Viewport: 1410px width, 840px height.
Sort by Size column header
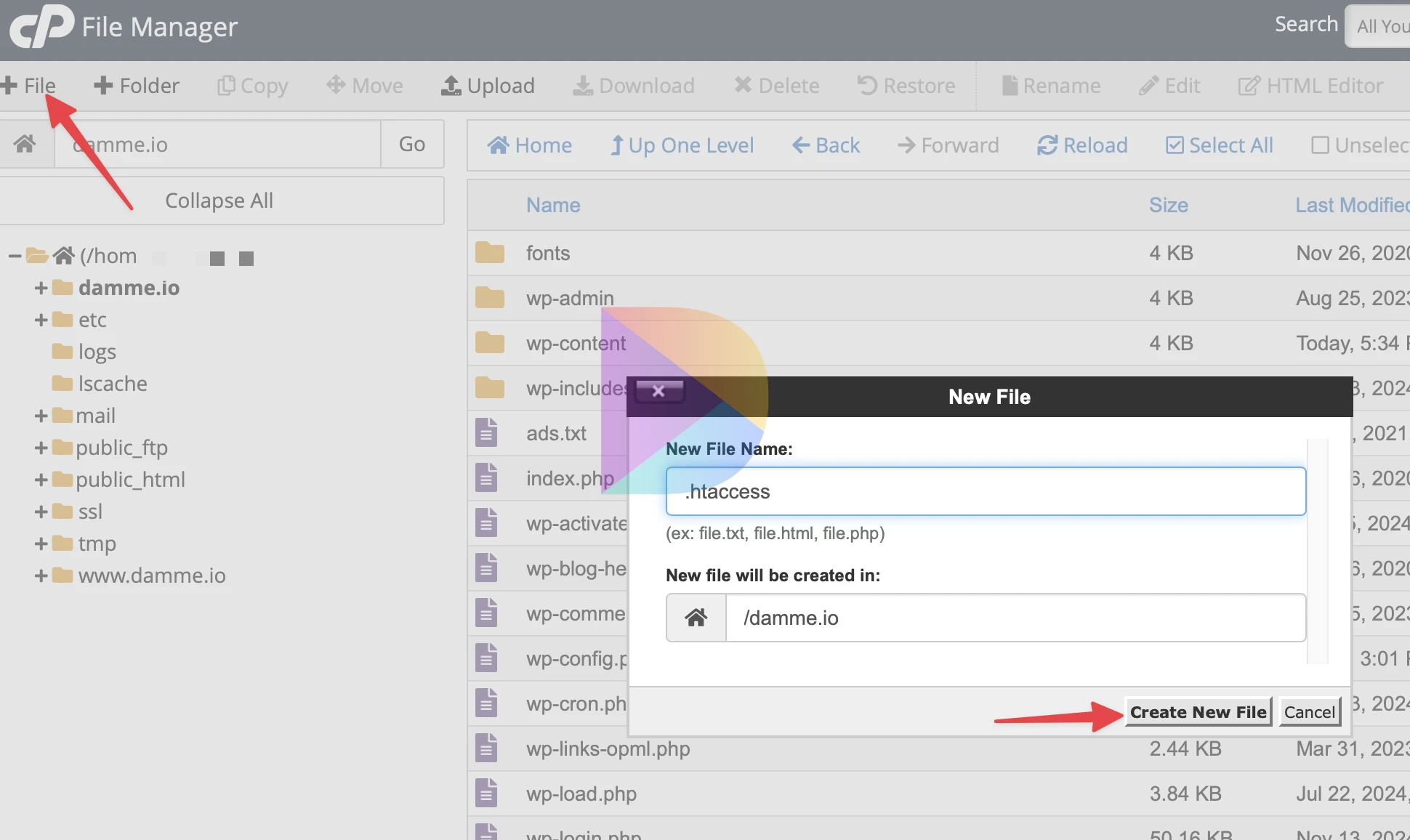(x=1169, y=206)
